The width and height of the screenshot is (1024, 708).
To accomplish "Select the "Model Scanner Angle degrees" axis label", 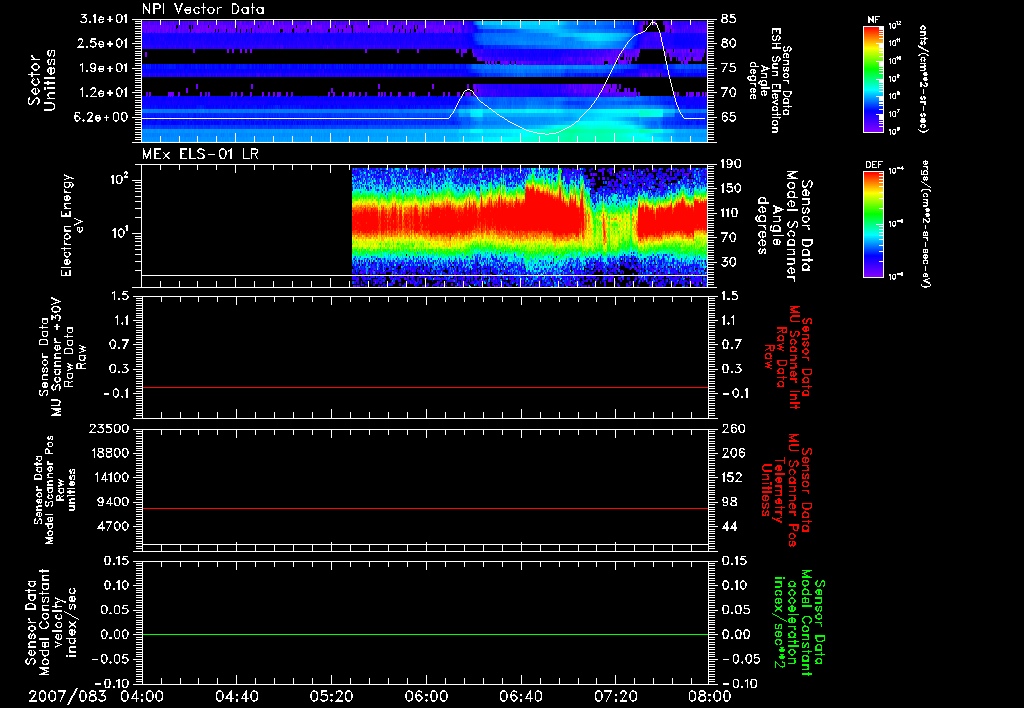I will click(x=784, y=225).
